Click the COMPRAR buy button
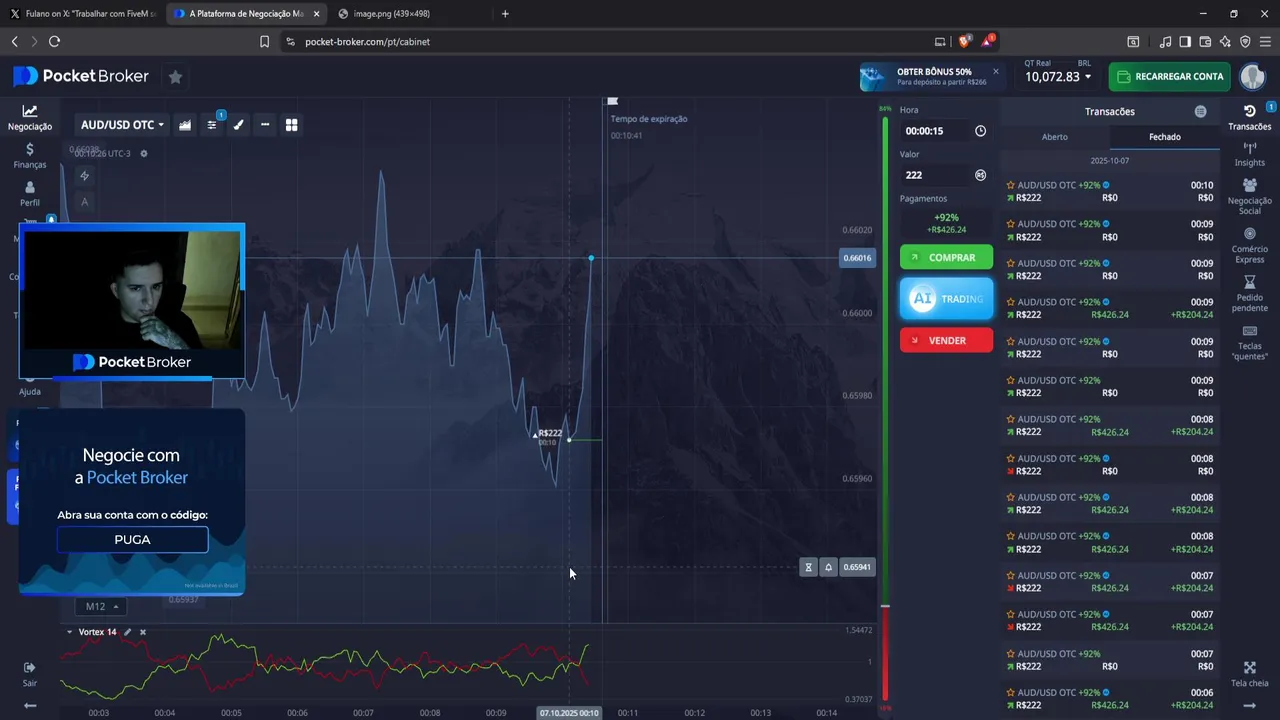Screen dimensions: 1280x720 (x=946, y=258)
